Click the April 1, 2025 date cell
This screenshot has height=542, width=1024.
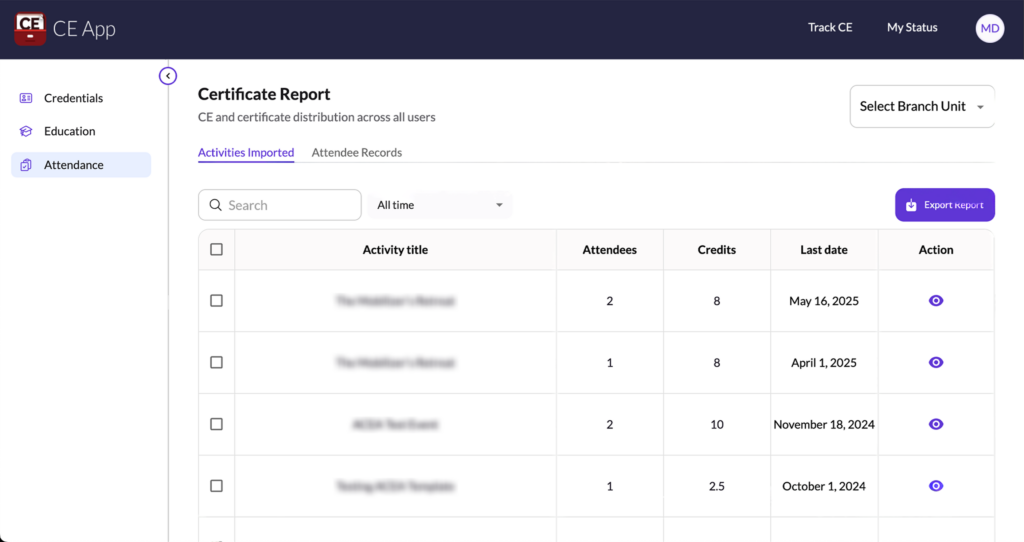(x=824, y=363)
